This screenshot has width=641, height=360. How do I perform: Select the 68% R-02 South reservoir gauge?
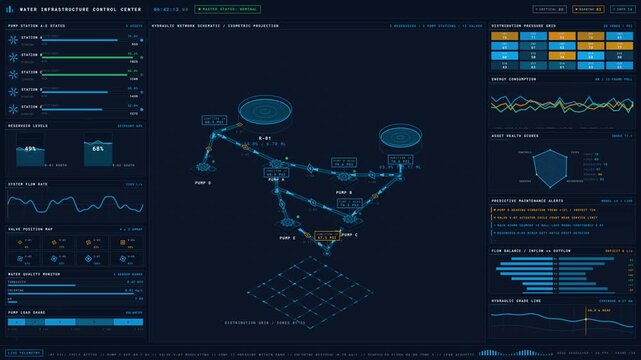click(x=98, y=150)
